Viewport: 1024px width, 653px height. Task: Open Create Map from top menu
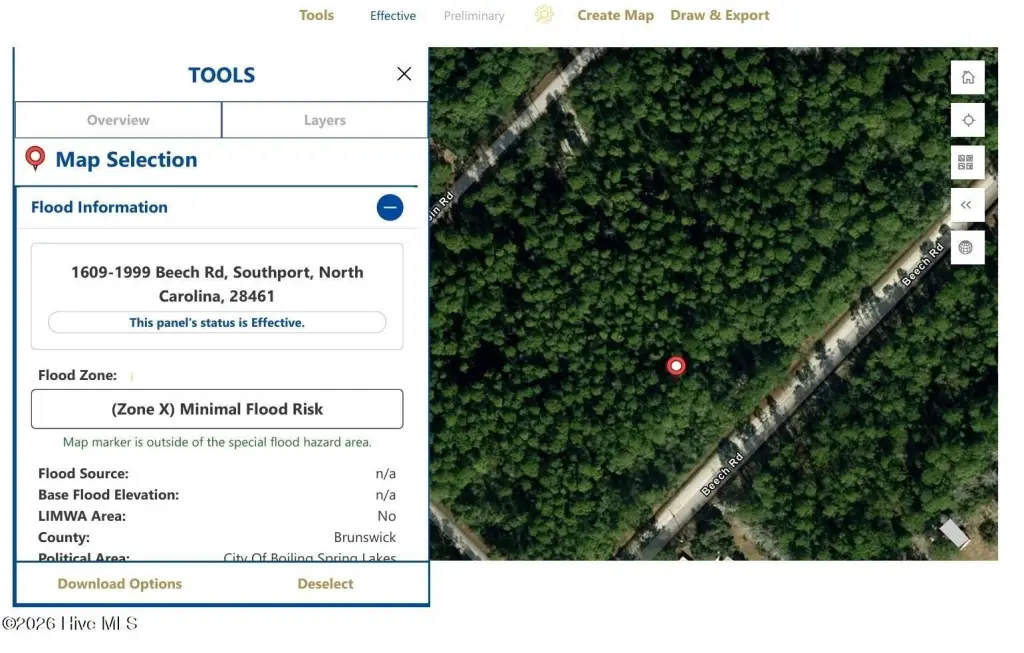pyautogui.click(x=615, y=15)
